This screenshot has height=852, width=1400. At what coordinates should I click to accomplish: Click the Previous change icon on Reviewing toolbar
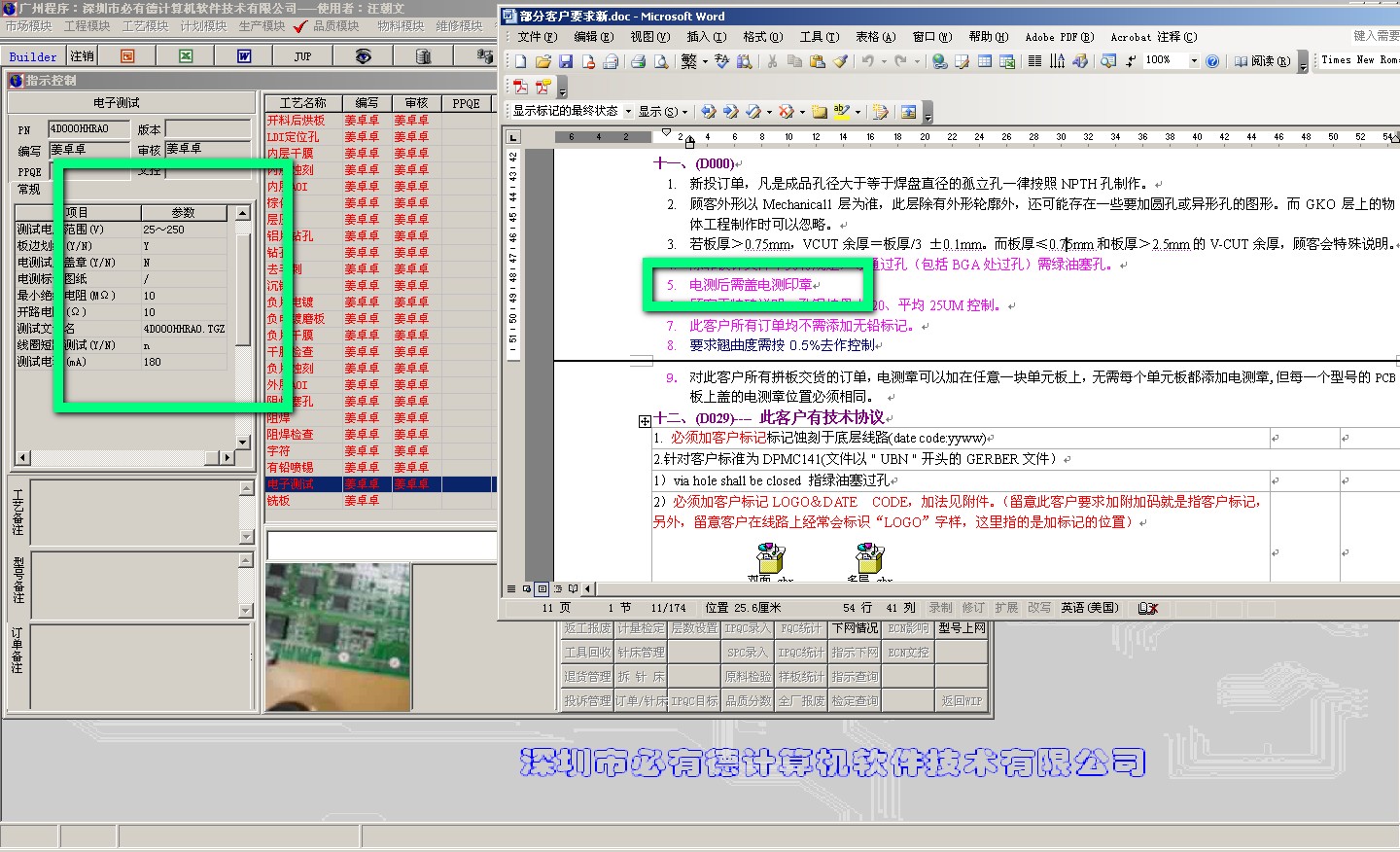(x=708, y=111)
